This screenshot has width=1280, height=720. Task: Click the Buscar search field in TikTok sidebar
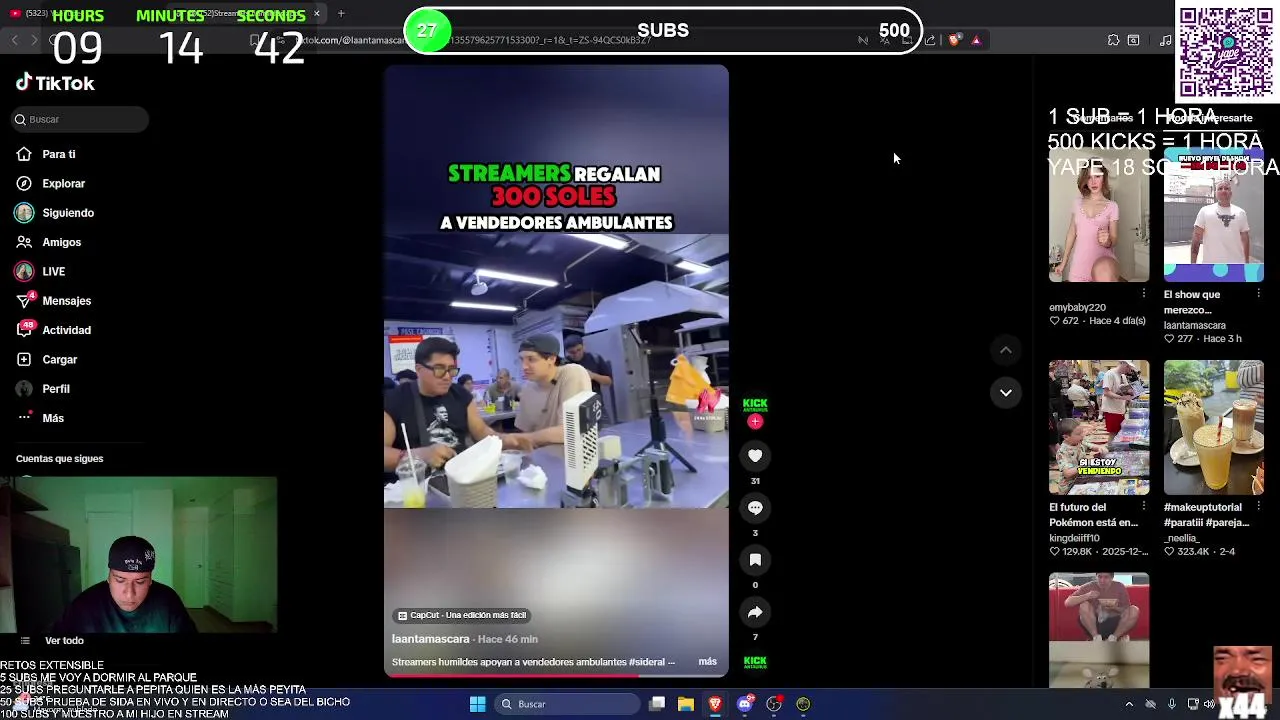[80, 119]
